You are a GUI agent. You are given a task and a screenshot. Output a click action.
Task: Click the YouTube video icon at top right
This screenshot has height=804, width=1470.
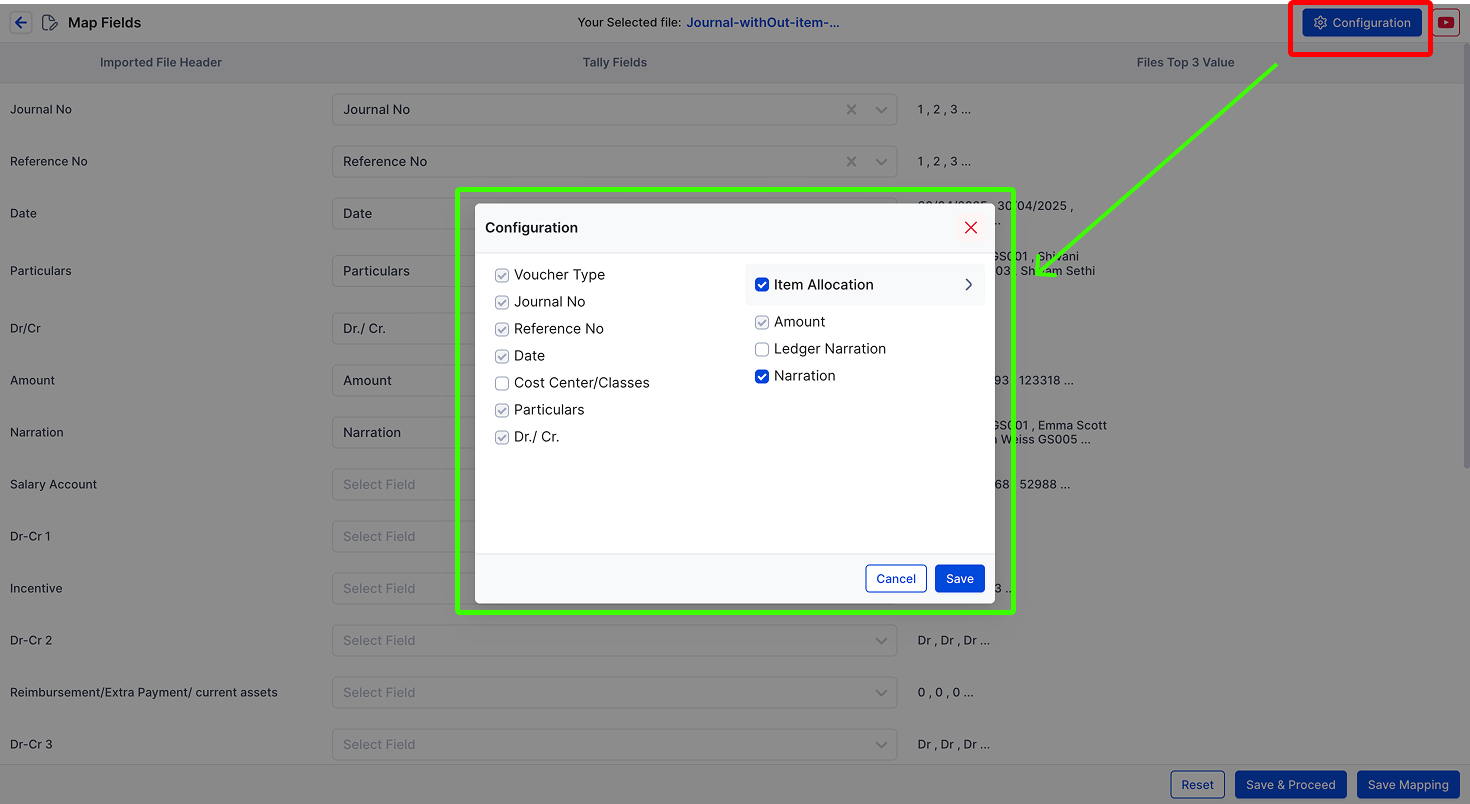point(1446,22)
